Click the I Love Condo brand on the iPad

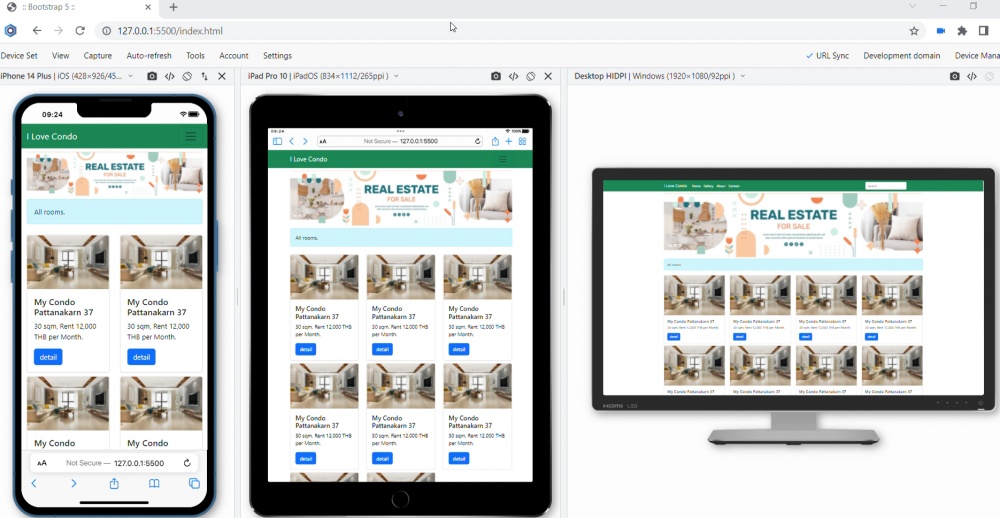coord(308,159)
